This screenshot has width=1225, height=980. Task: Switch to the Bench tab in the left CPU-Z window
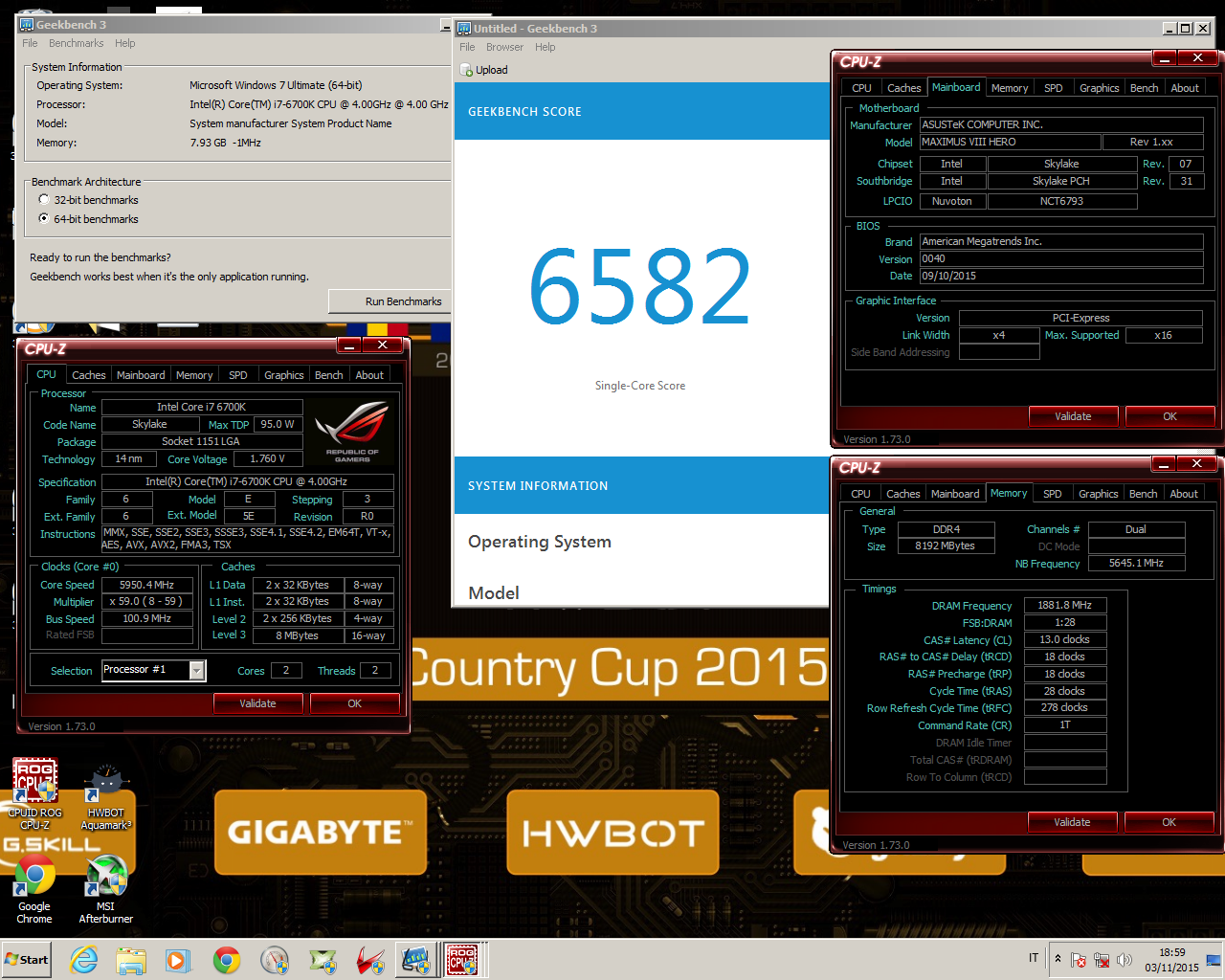[x=328, y=375]
